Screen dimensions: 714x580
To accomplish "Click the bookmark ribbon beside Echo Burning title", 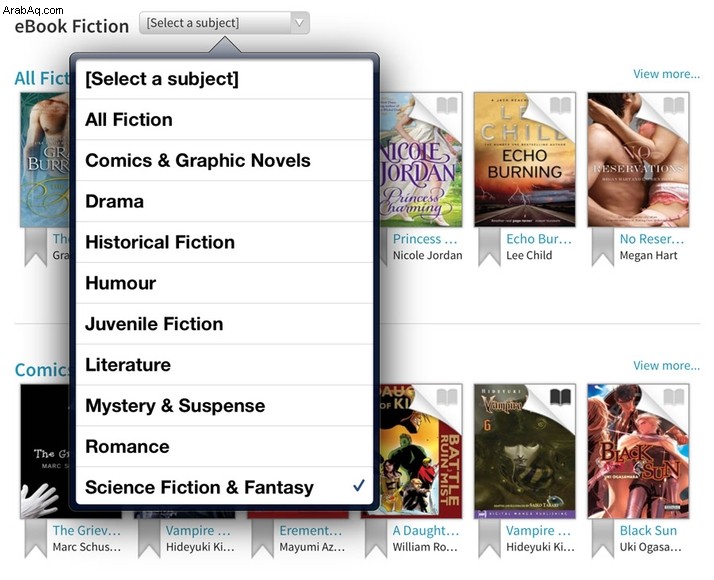I will click(490, 247).
